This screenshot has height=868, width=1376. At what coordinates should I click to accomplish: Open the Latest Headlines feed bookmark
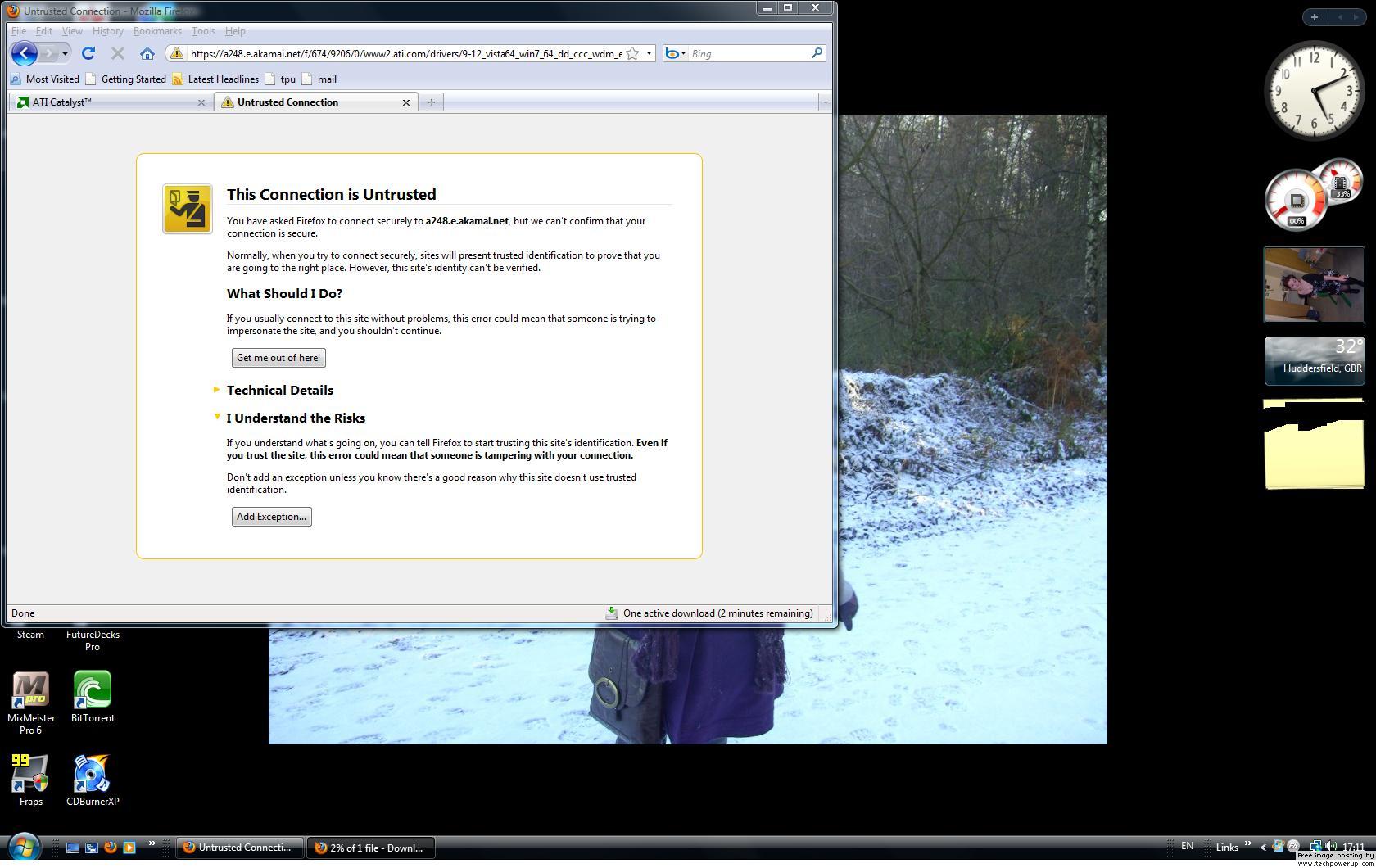click(215, 79)
